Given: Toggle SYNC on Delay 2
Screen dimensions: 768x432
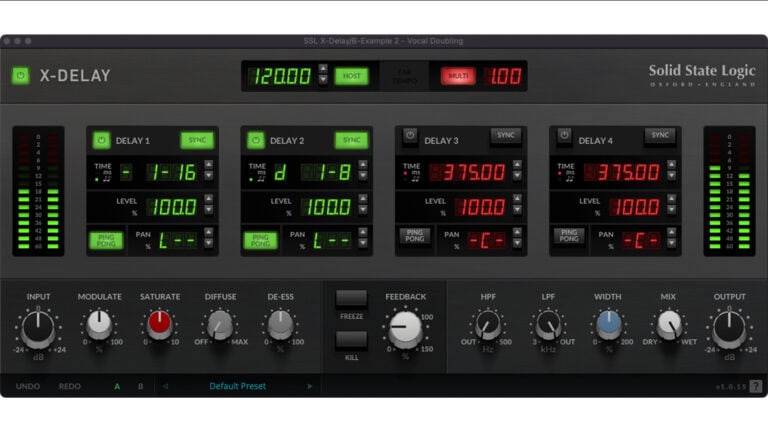Looking at the screenshot, I should click(x=352, y=140).
